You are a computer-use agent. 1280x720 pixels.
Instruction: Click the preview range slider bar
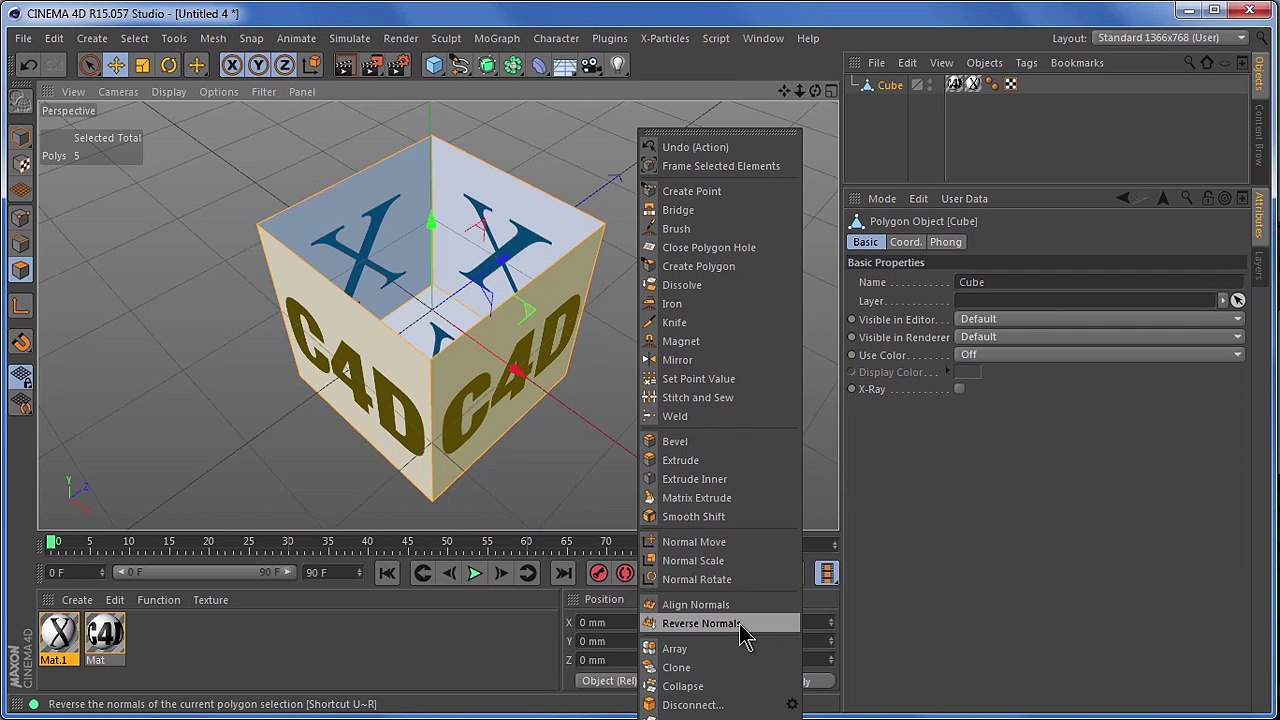(x=204, y=572)
